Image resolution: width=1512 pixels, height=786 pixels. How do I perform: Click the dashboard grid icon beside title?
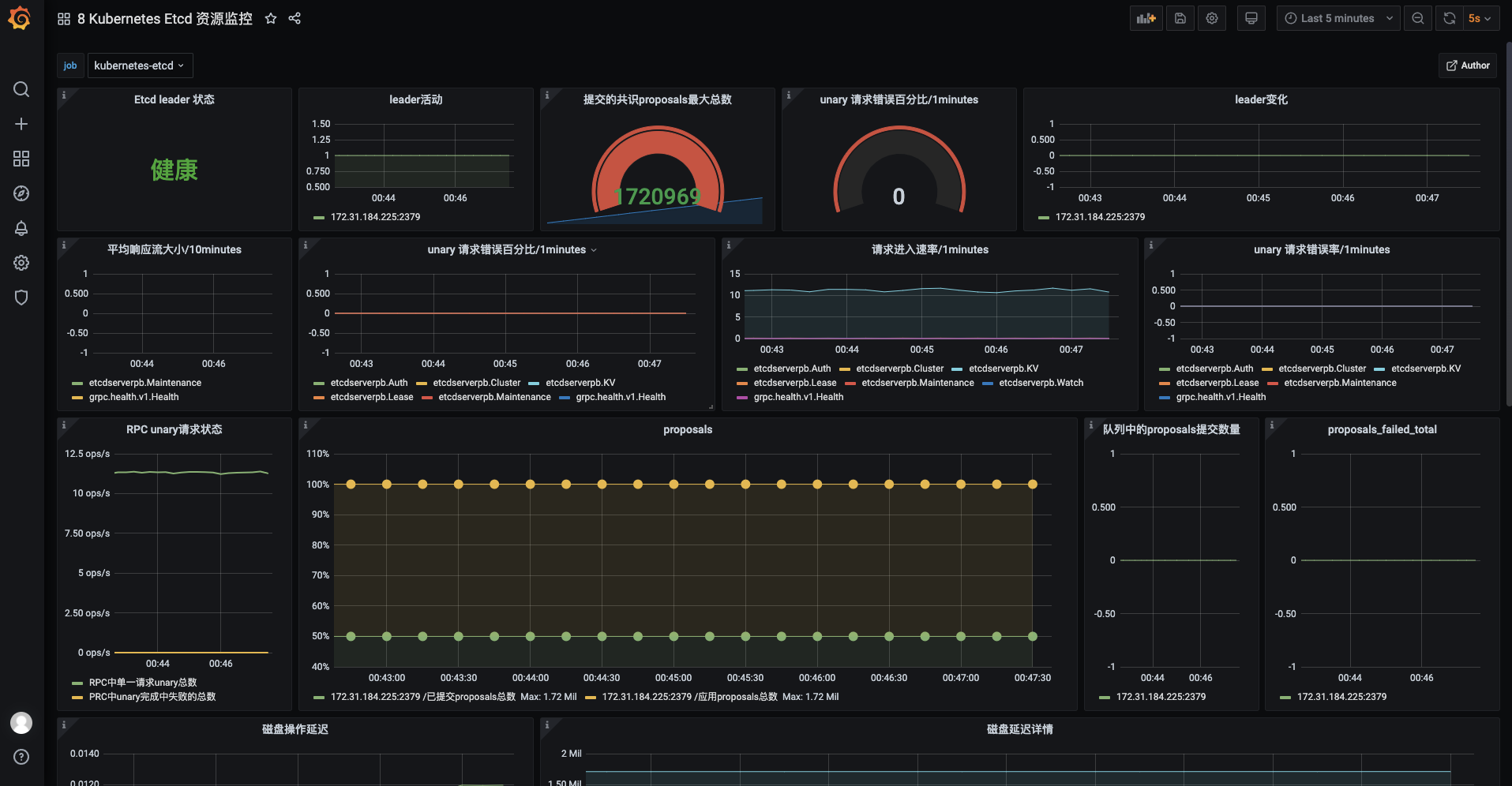pos(64,18)
